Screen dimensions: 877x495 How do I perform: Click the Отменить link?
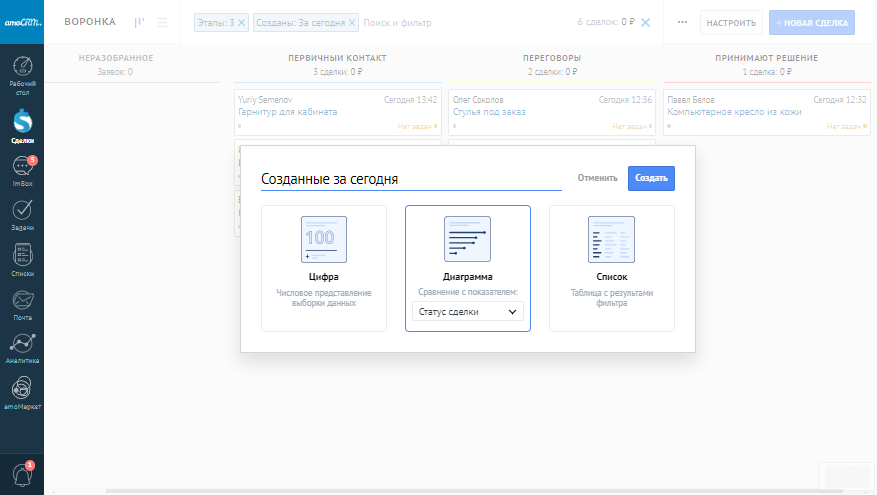point(597,178)
